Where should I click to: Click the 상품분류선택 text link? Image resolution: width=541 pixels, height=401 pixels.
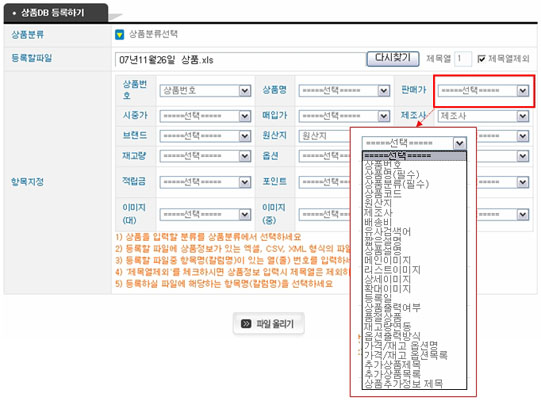pos(153,34)
